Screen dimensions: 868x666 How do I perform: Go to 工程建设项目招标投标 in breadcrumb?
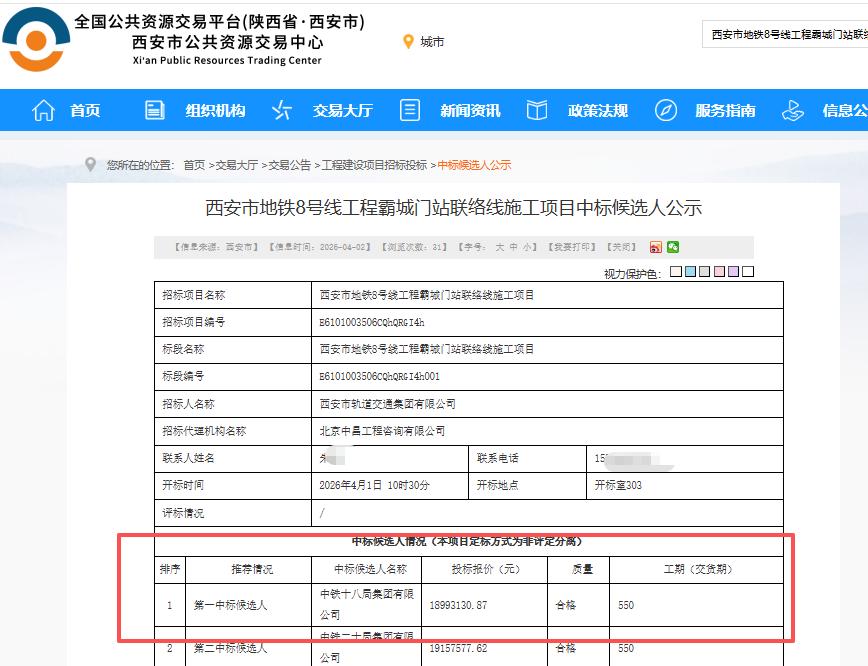point(374,165)
